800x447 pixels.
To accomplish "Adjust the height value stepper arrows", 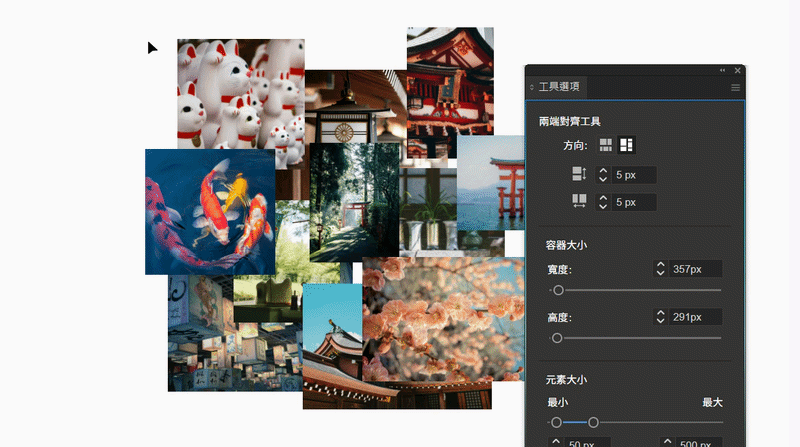I will pos(660,317).
